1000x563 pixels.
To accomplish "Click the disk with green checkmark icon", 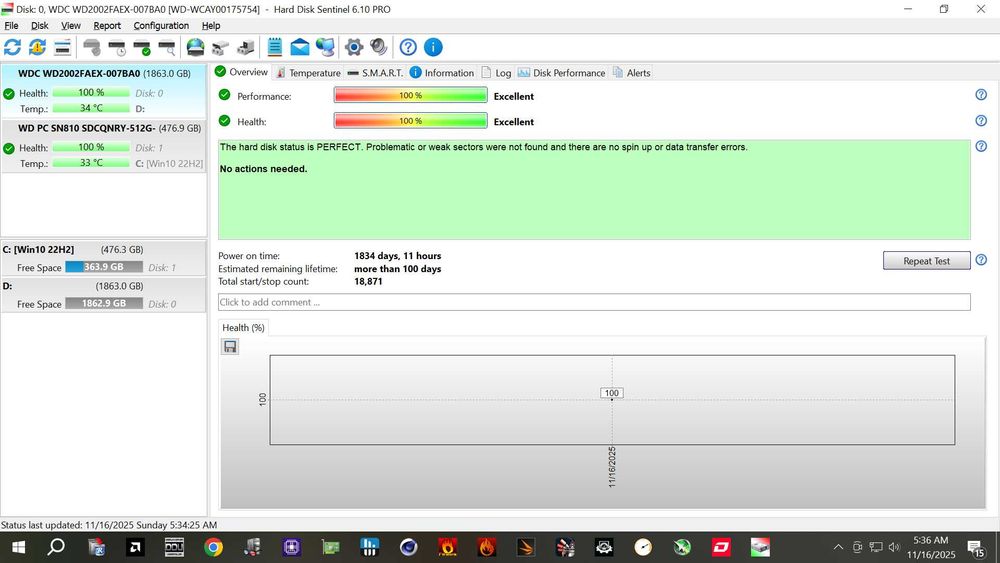I will [142, 47].
